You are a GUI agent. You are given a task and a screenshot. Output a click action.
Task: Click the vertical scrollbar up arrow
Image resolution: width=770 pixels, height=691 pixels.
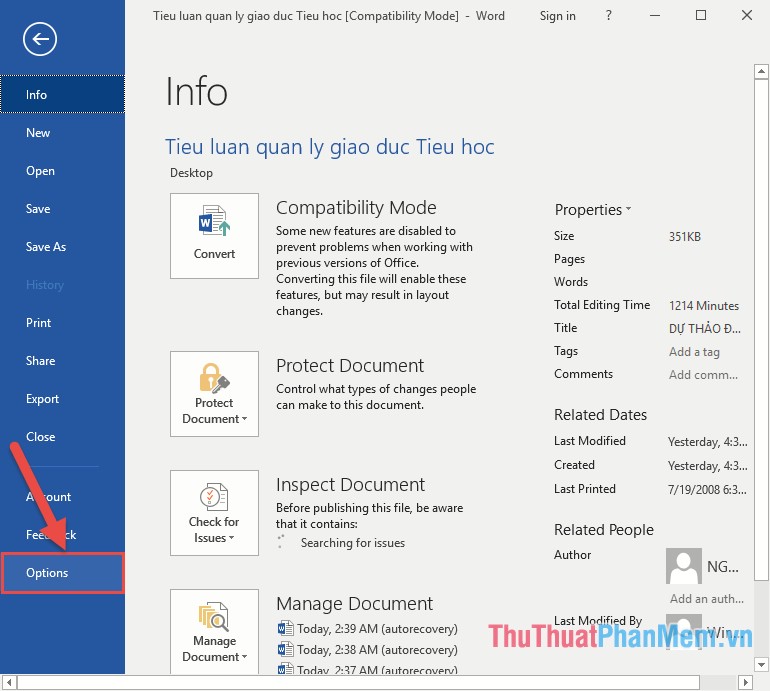point(761,72)
